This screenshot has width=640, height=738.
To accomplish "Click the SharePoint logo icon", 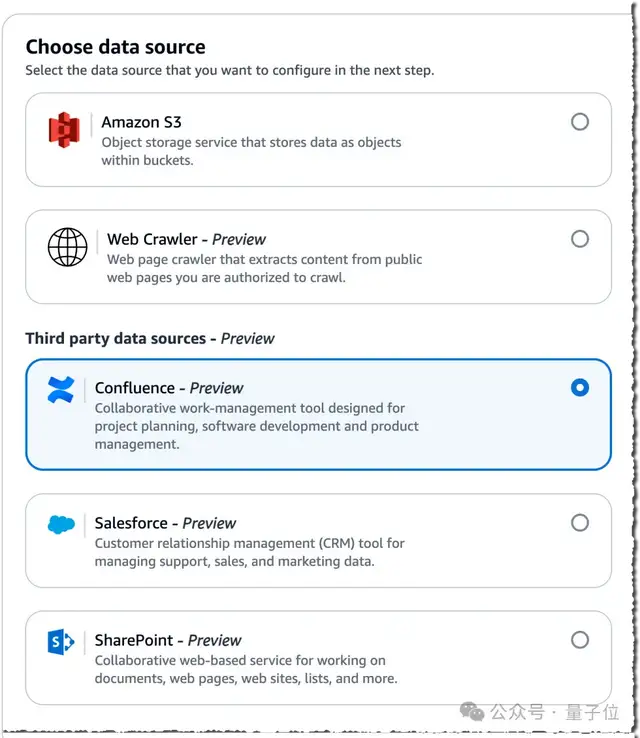I will 61,642.
